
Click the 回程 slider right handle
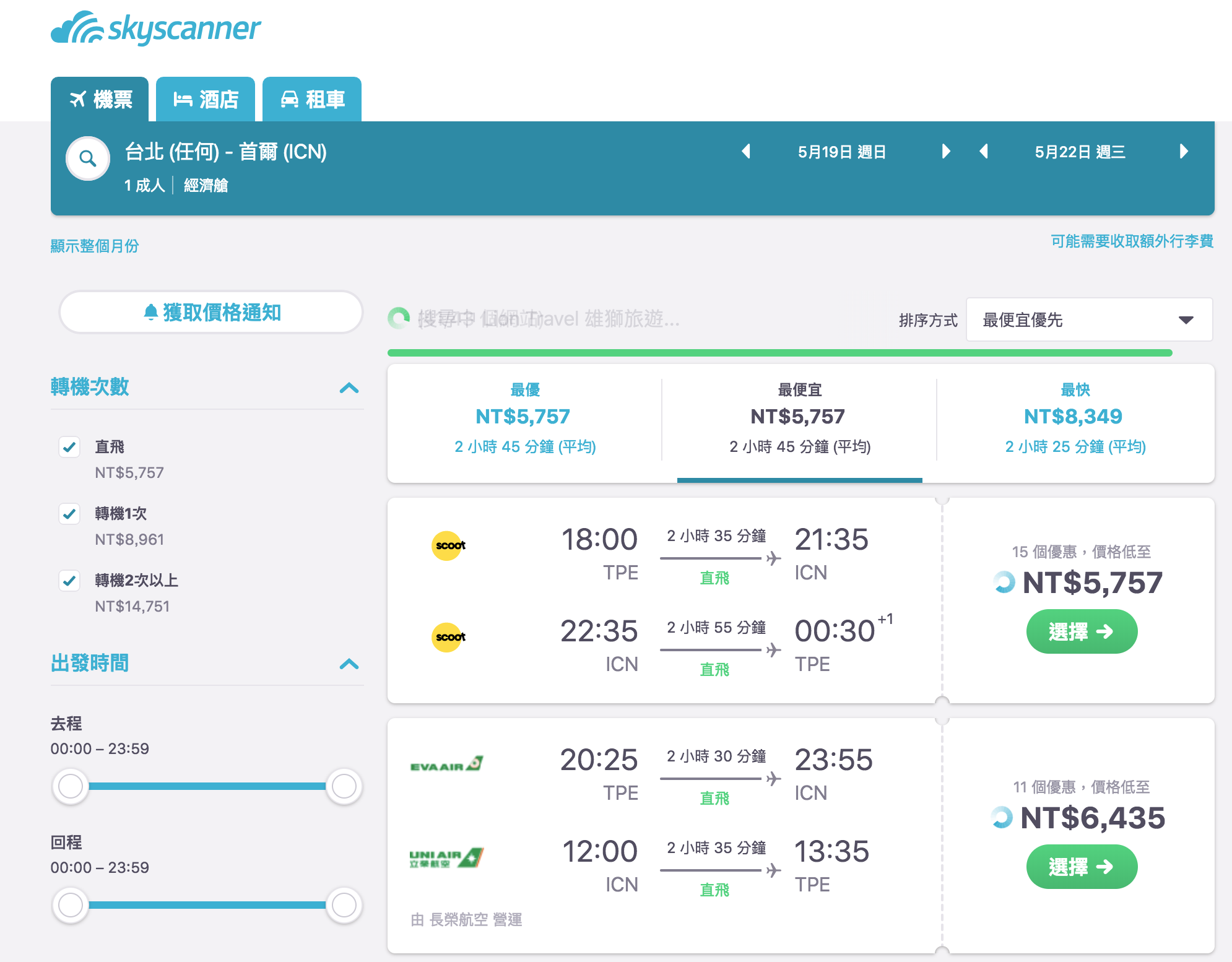pos(344,905)
